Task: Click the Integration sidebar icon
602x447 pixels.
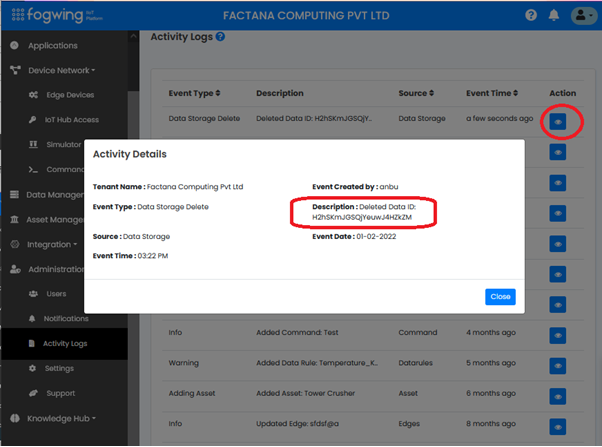Action: [15, 244]
